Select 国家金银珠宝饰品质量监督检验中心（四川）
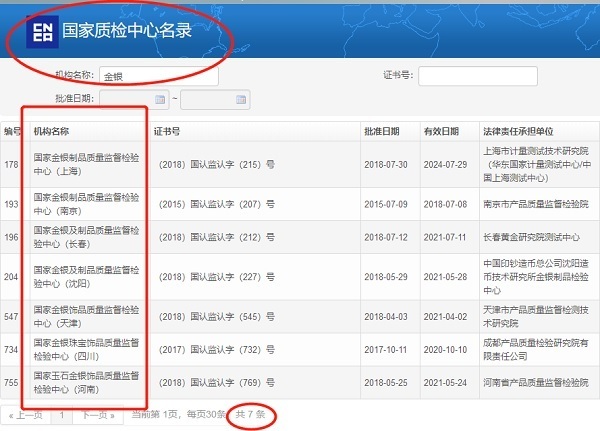600x431 pixels. pyautogui.click(x=86, y=349)
